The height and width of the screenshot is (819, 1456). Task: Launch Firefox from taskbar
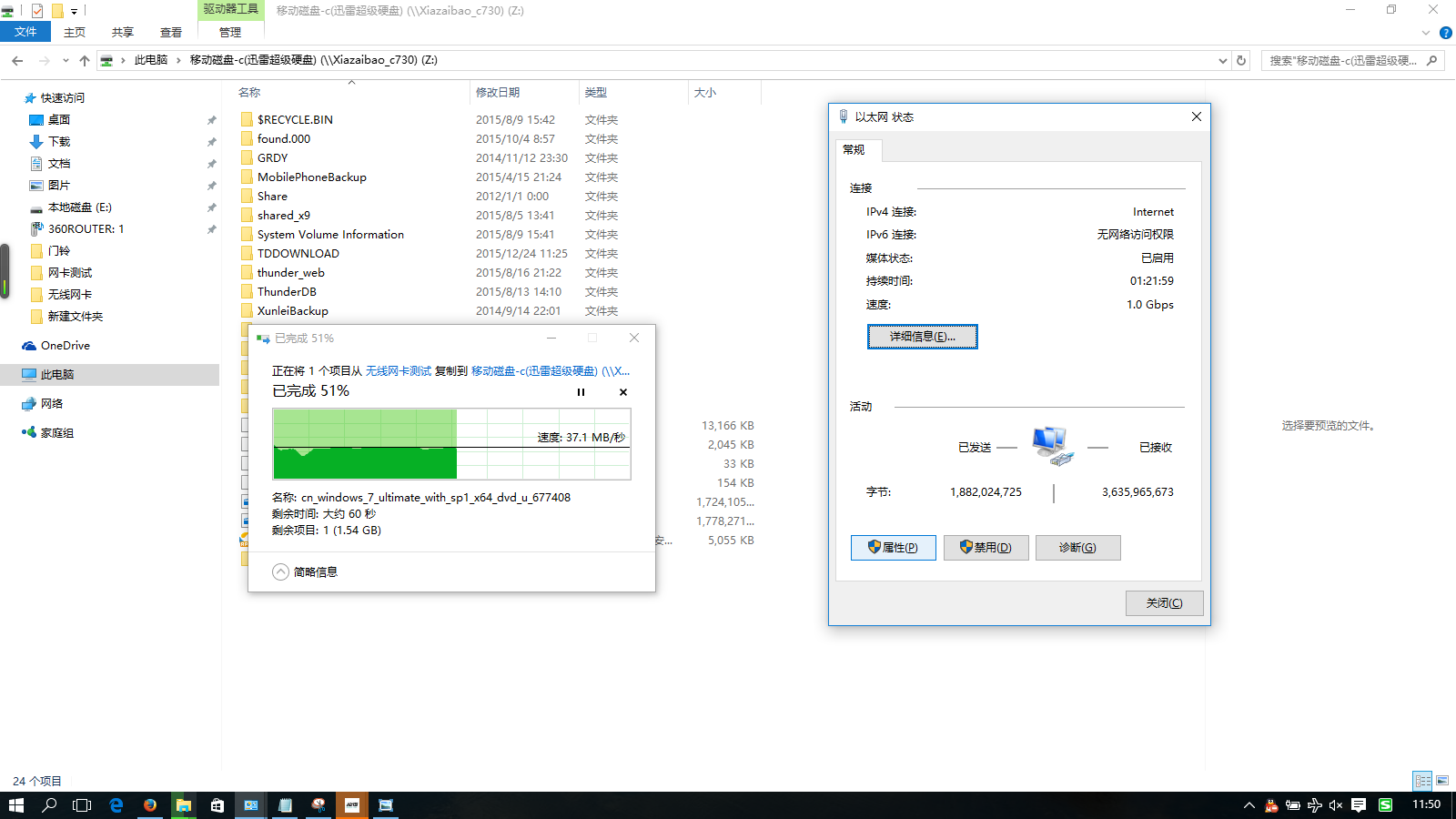150,805
